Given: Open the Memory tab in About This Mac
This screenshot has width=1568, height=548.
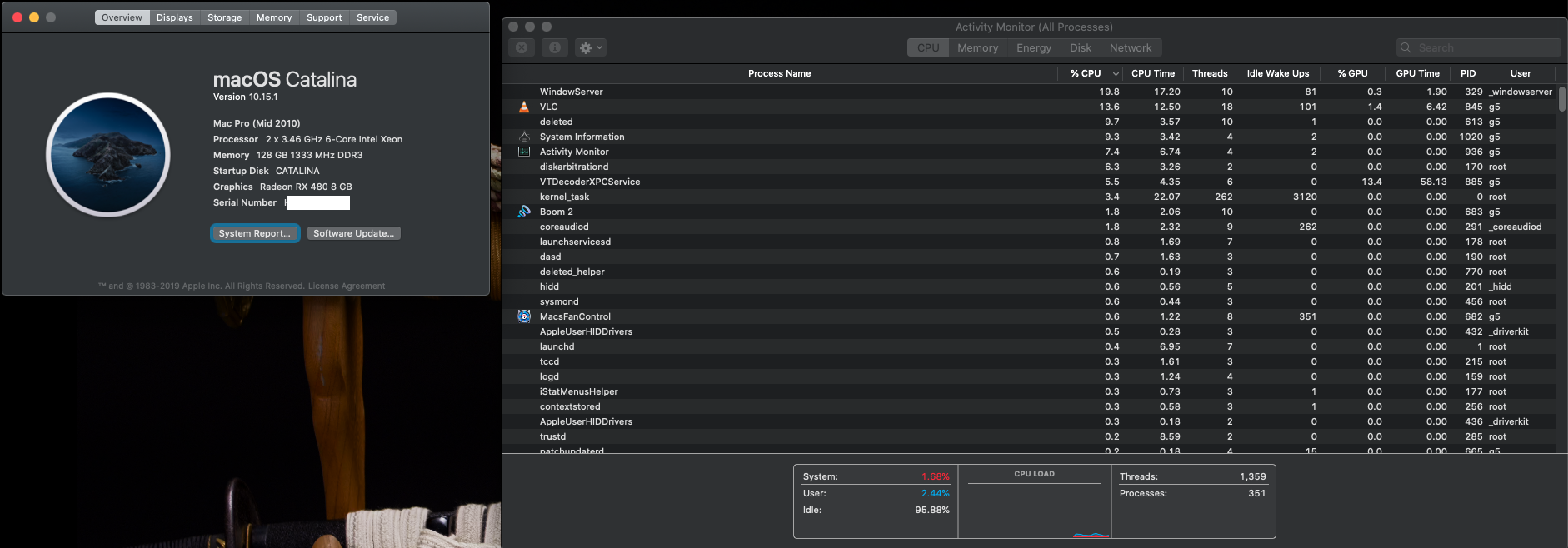Looking at the screenshot, I should pyautogui.click(x=274, y=17).
